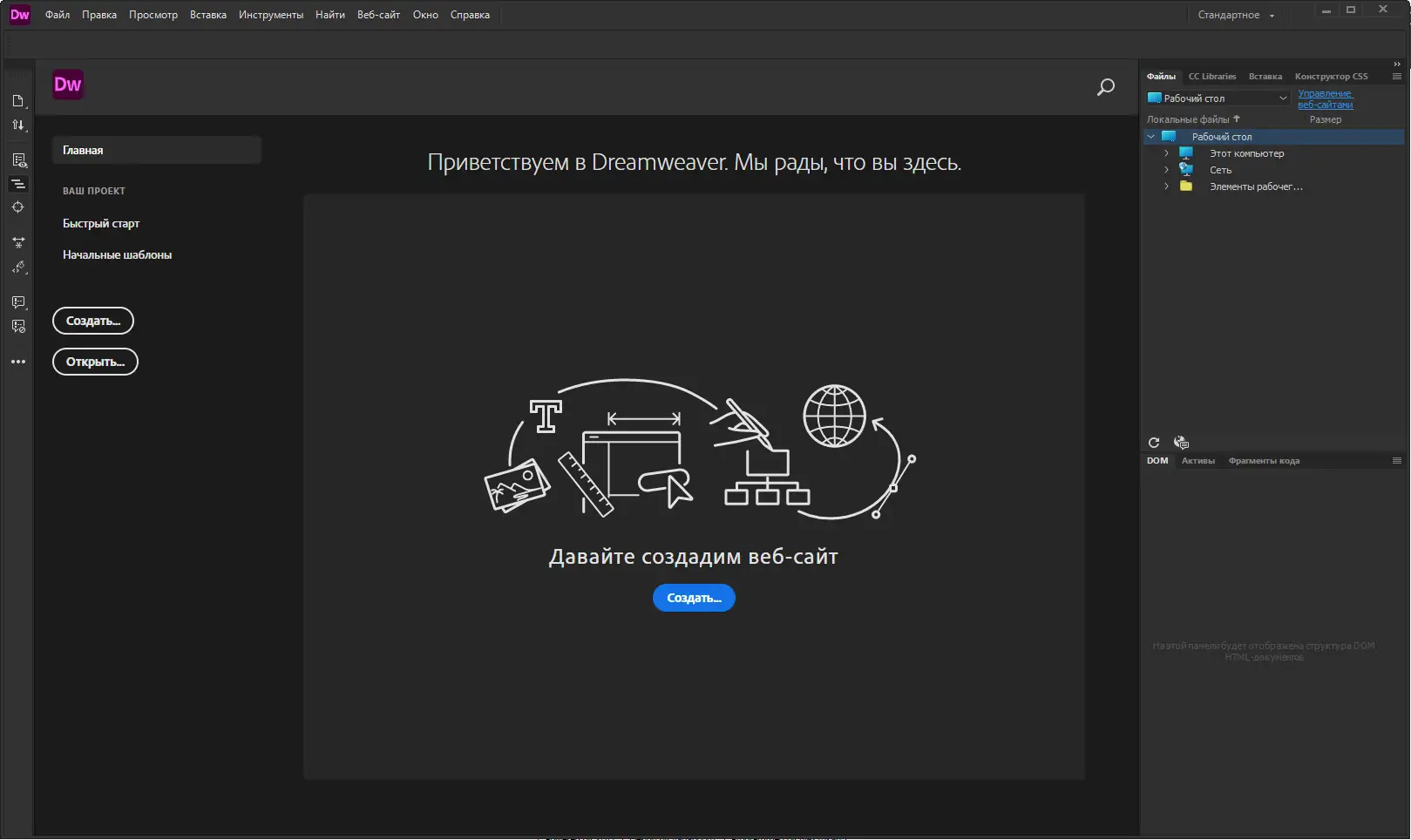
Task: Click the Open Documents page icon in left toolbar
Action: tap(17, 101)
